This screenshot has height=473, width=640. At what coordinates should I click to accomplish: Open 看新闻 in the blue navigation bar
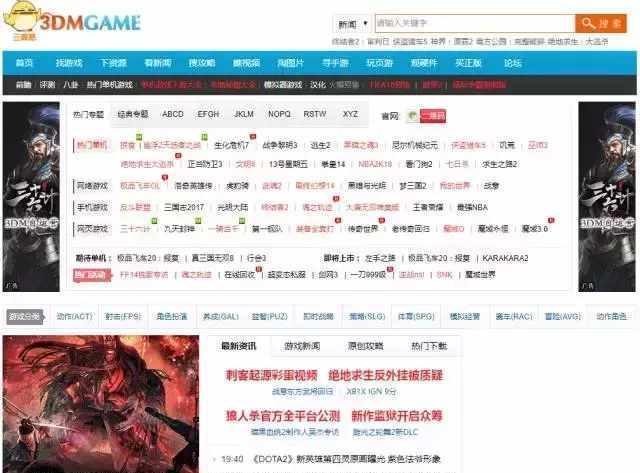point(158,63)
